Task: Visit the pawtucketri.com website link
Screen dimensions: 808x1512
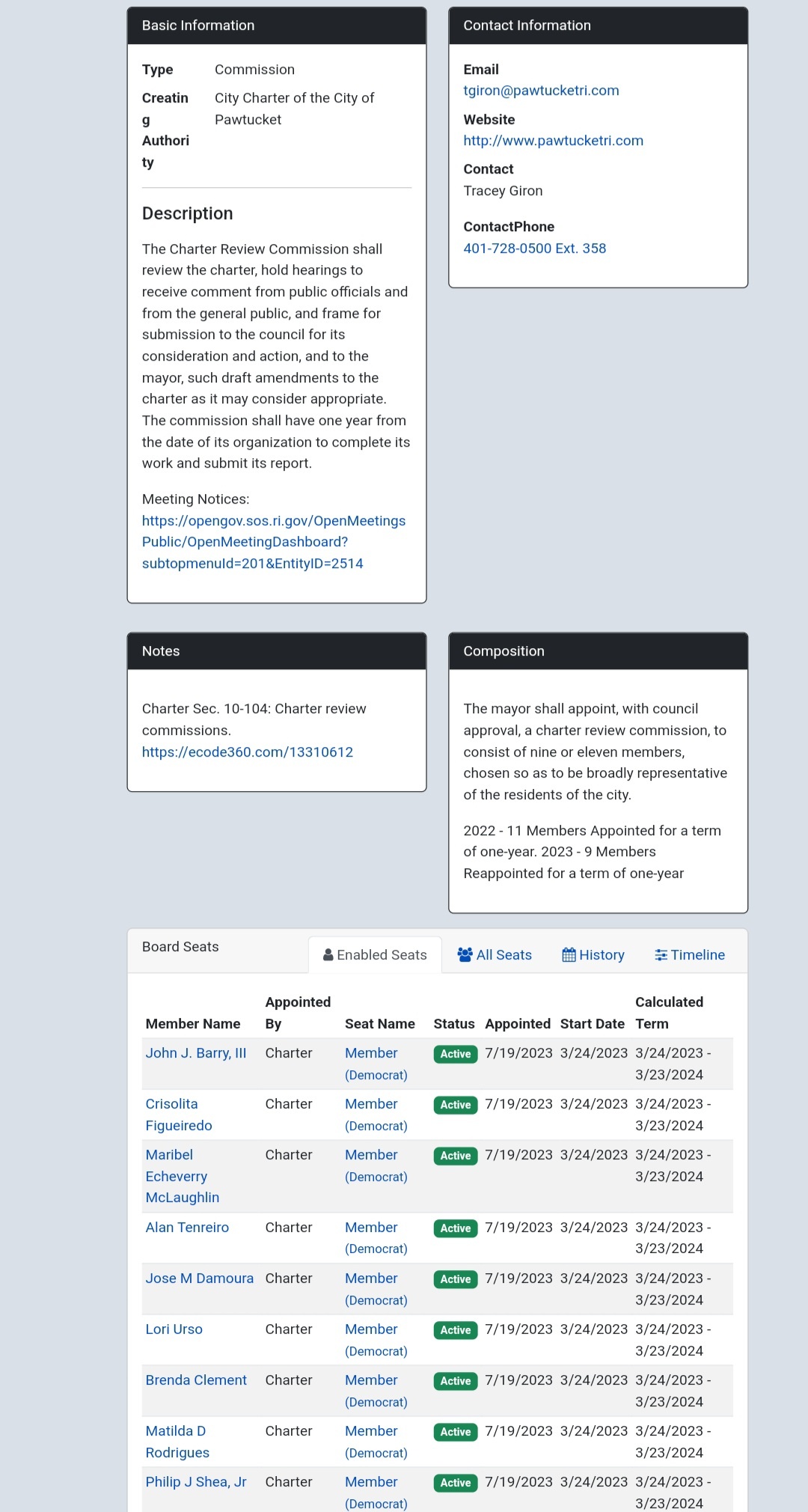Action: pyautogui.click(x=553, y=141)
